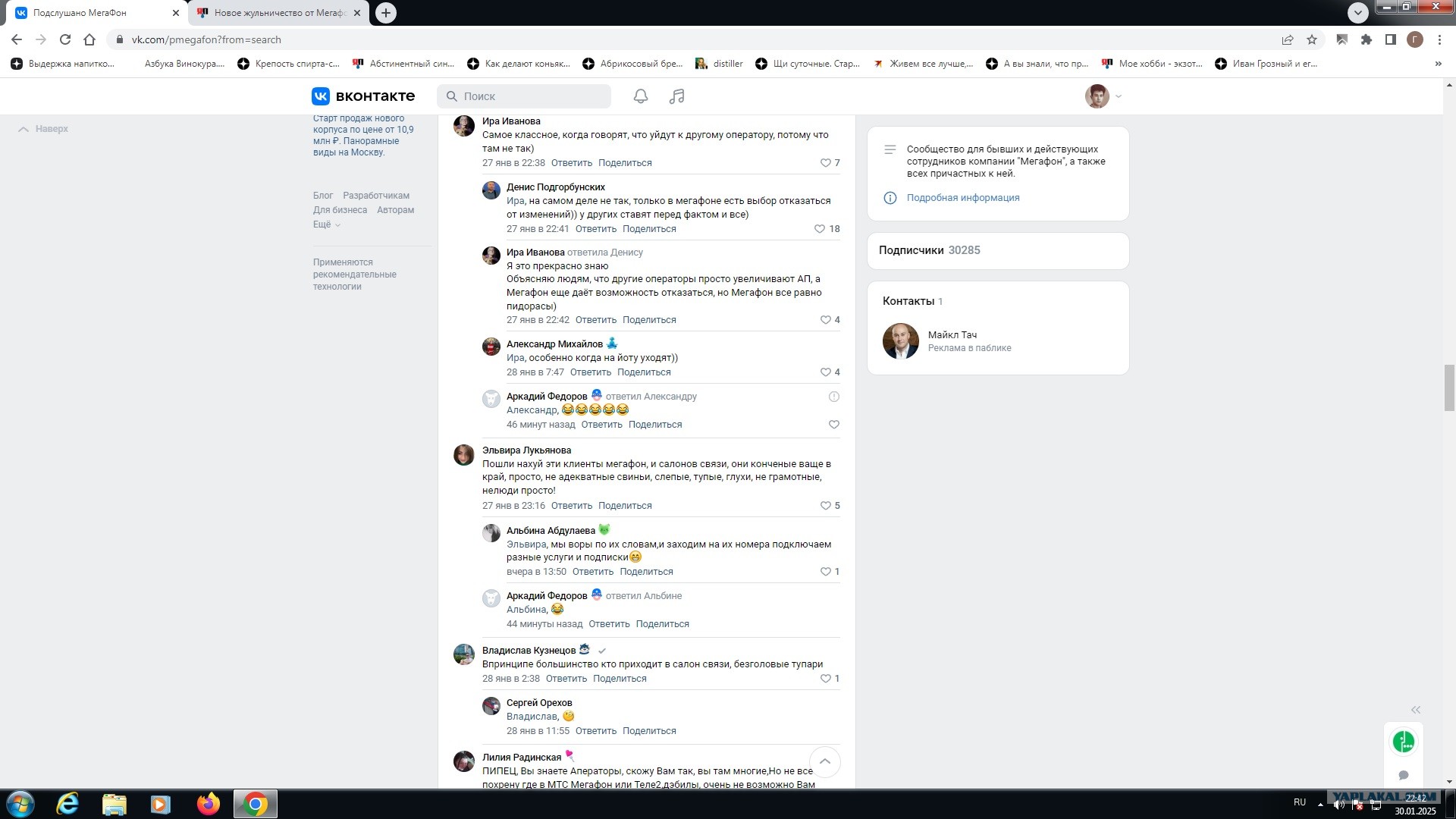Open the music note player icon
Viewport: 1456px width, 819px height.
pyautogui.click(x=677, y=96)
